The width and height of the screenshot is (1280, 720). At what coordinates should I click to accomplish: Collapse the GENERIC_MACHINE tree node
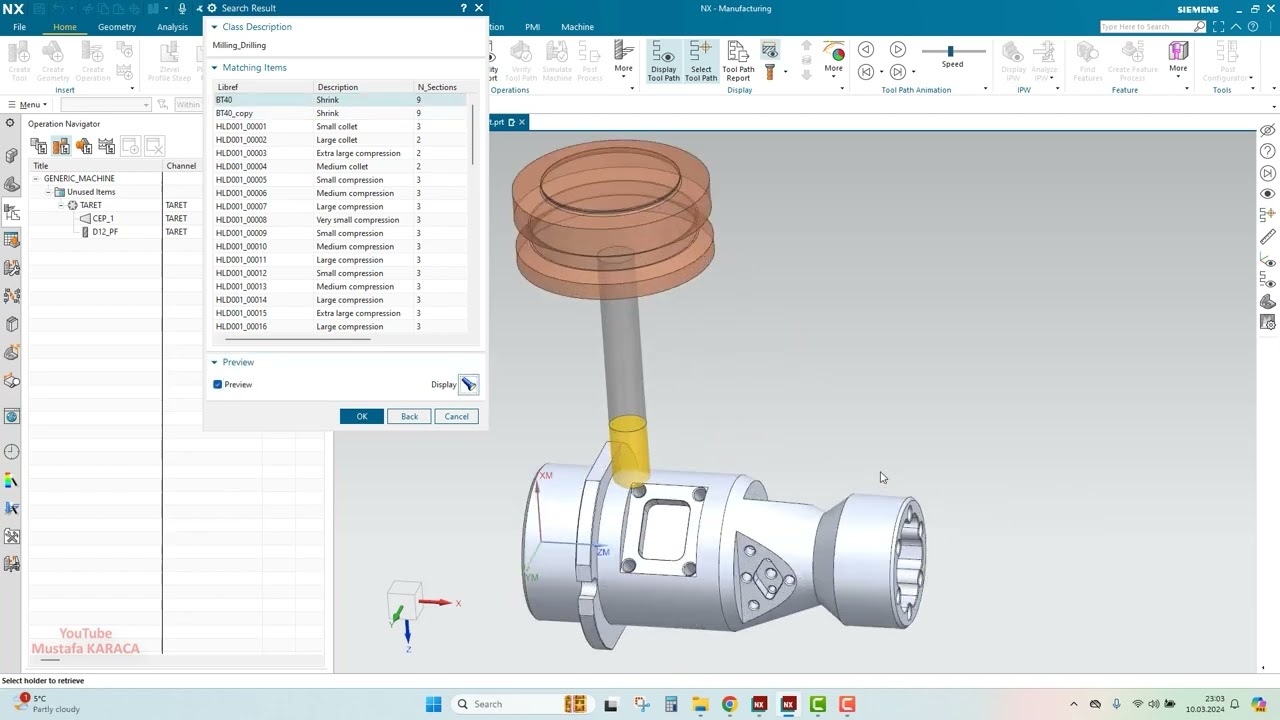pos(35,179)
